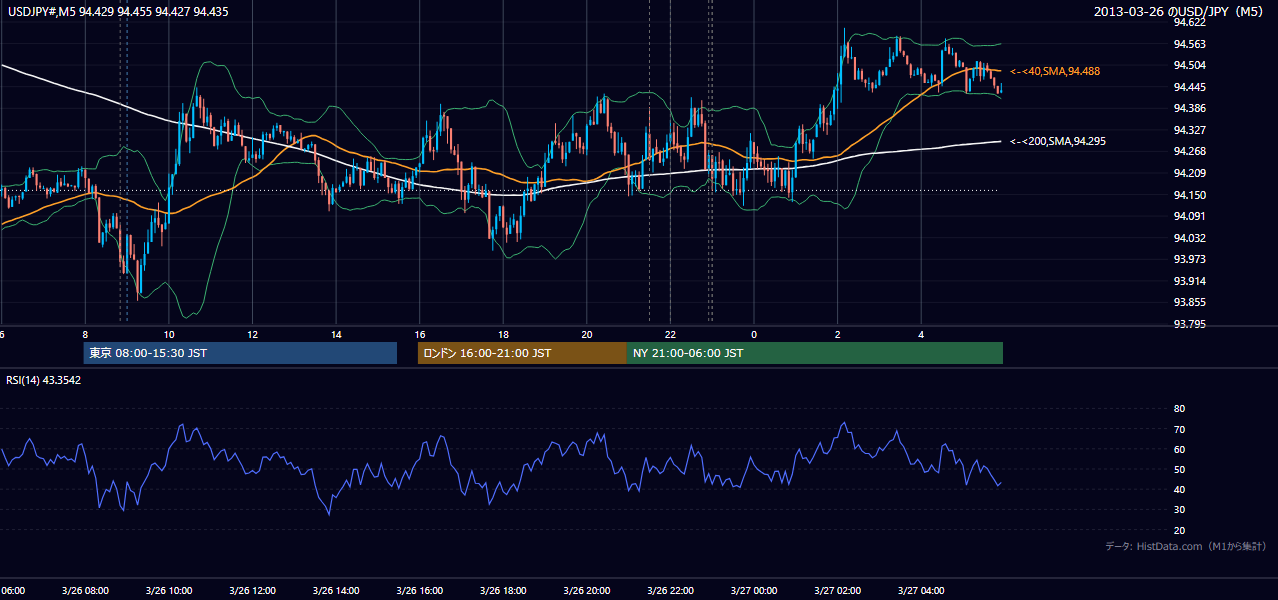1278x600 pixels.
Task: Click price axis value 93.973
Action: click(1189, 260)
